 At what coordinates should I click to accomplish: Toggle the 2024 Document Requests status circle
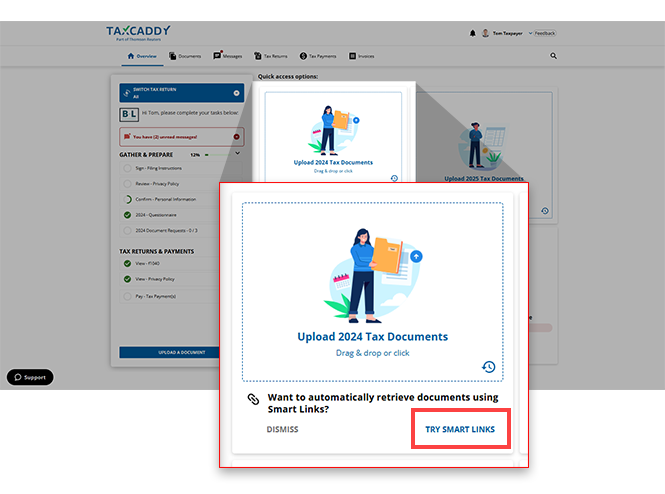[x=127, y=231]
